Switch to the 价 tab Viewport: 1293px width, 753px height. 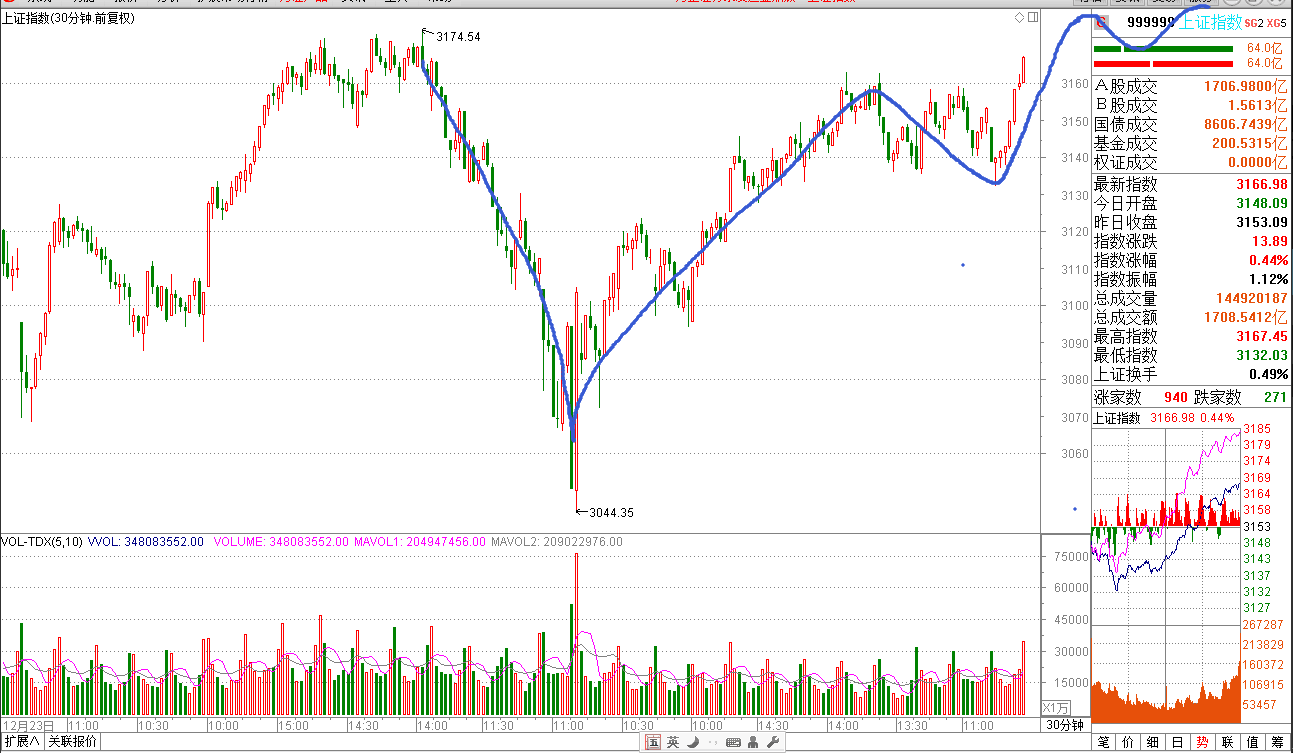[1128, 742]
